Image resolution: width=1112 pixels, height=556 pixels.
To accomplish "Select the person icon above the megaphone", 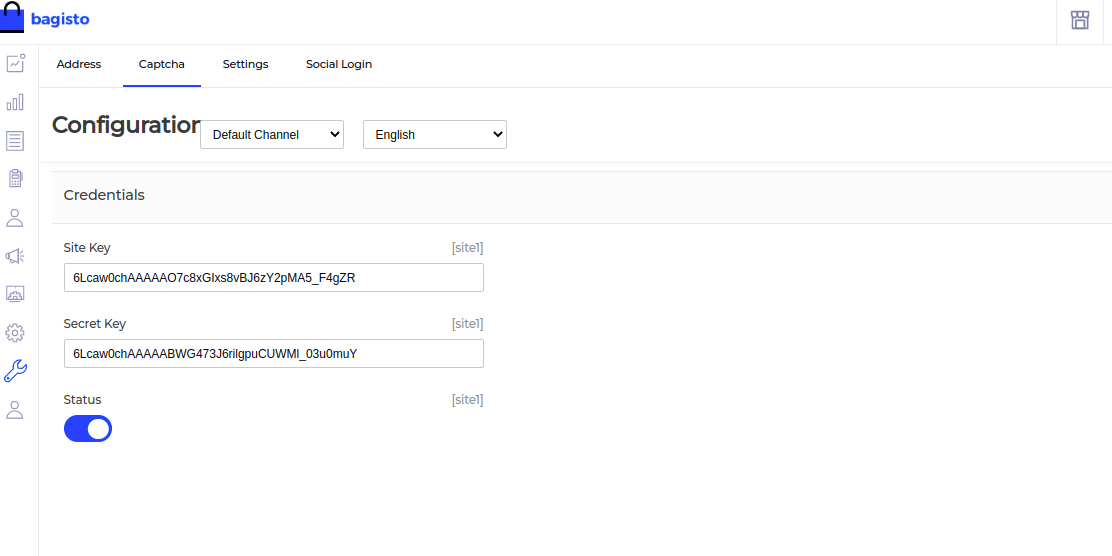I will point(15,217).
